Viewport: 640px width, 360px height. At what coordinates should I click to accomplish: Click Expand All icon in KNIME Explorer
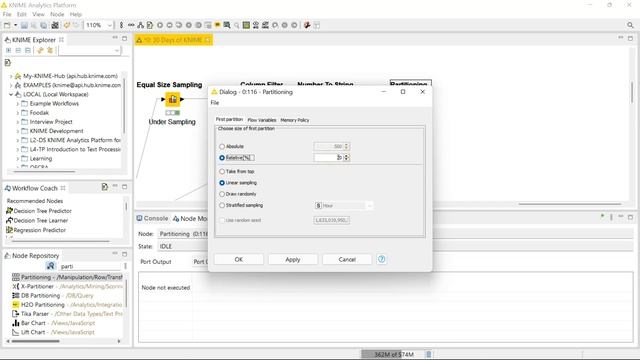click(x=9, y=50)
